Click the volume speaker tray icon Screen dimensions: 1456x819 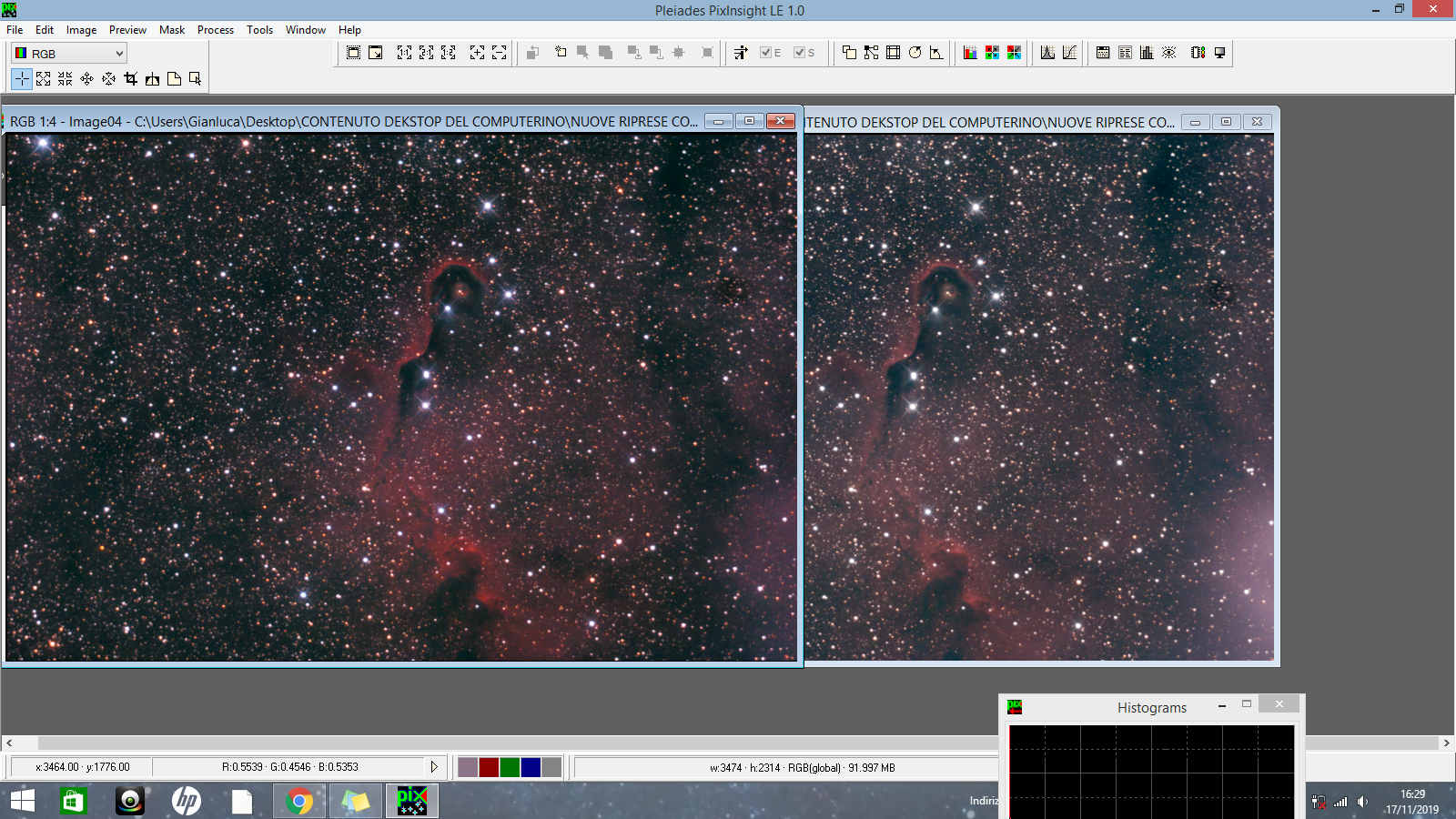(x=1362, y=802)
